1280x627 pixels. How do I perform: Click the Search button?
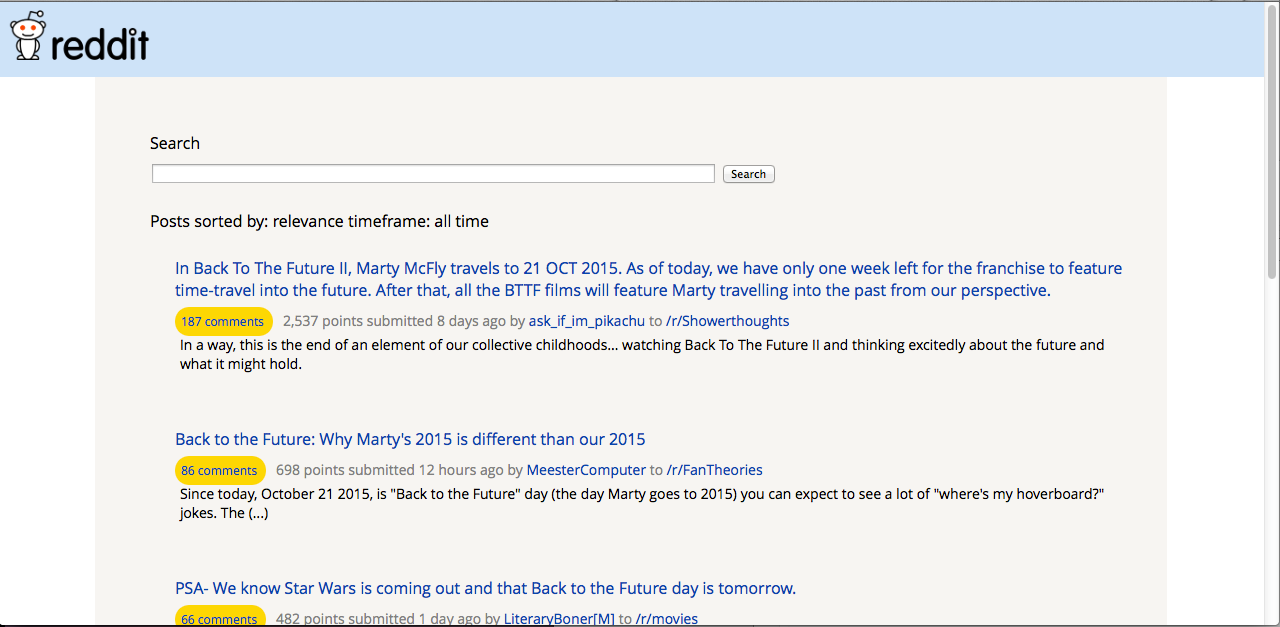[x=748, y=174]
